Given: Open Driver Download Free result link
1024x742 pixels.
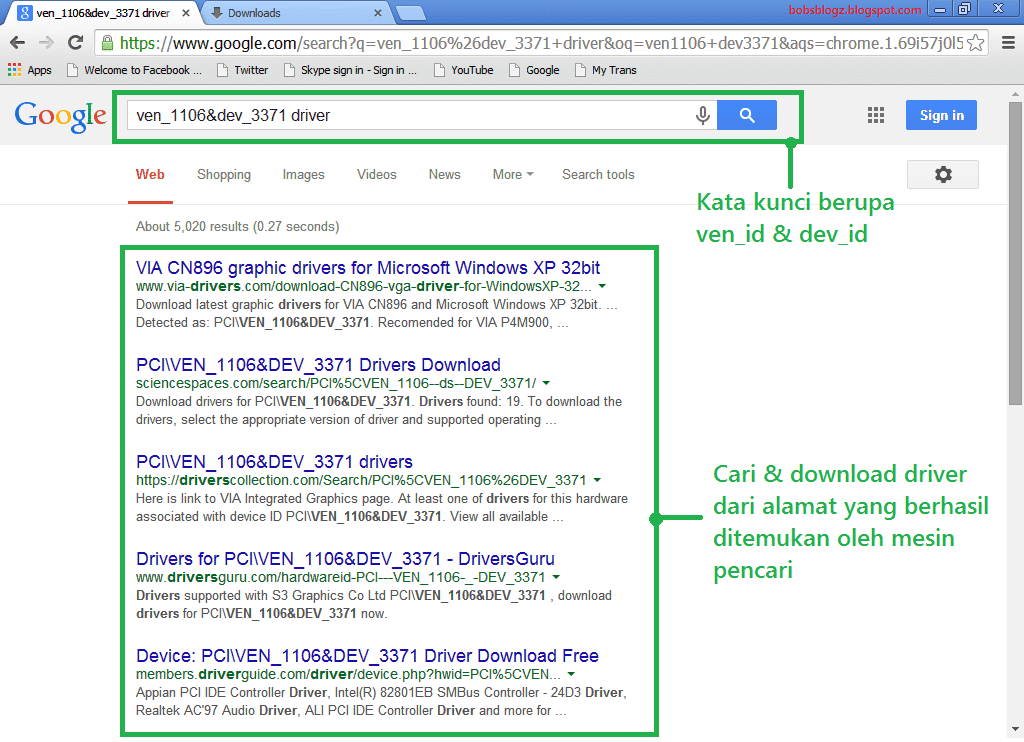Looking at the screenshot, I should 367,656.
